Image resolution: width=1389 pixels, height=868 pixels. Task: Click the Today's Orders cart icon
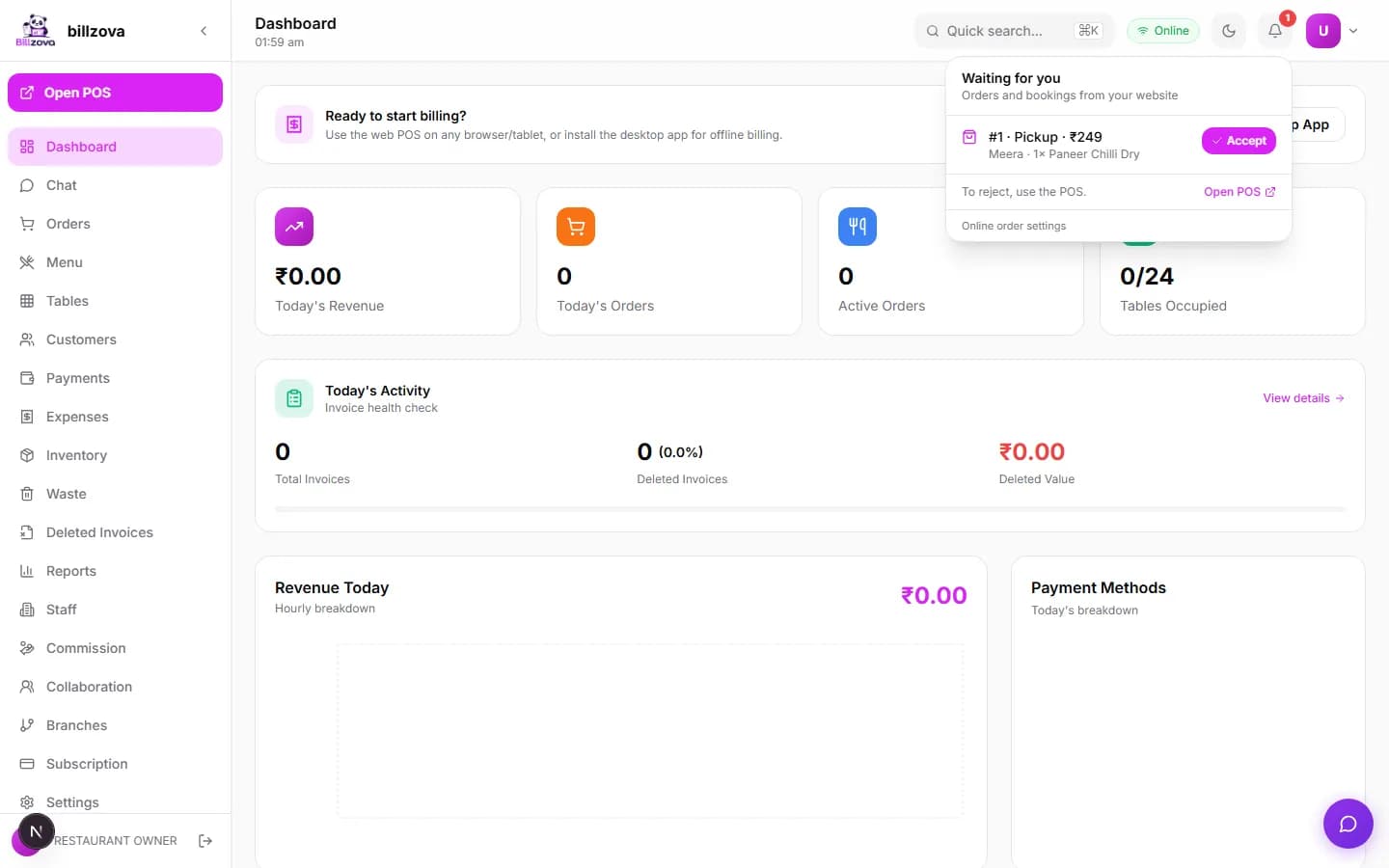coord(576,227)
